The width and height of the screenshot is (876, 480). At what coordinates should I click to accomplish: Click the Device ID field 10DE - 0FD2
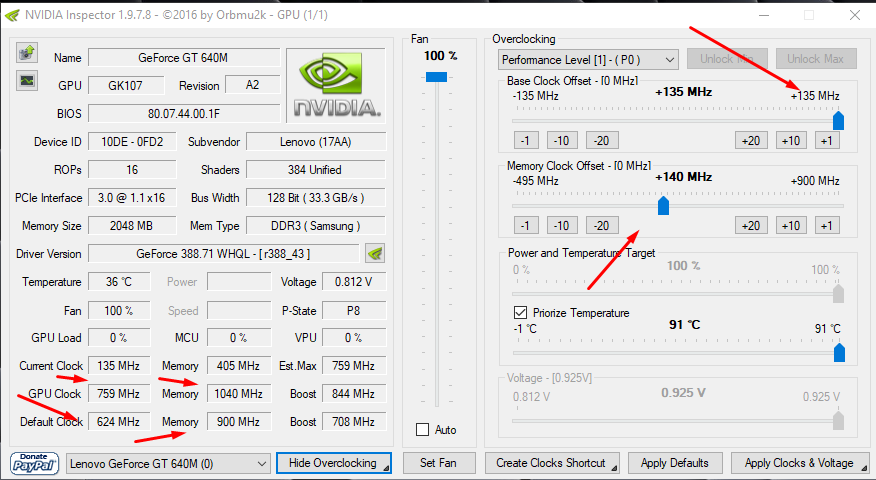(132, 142)
